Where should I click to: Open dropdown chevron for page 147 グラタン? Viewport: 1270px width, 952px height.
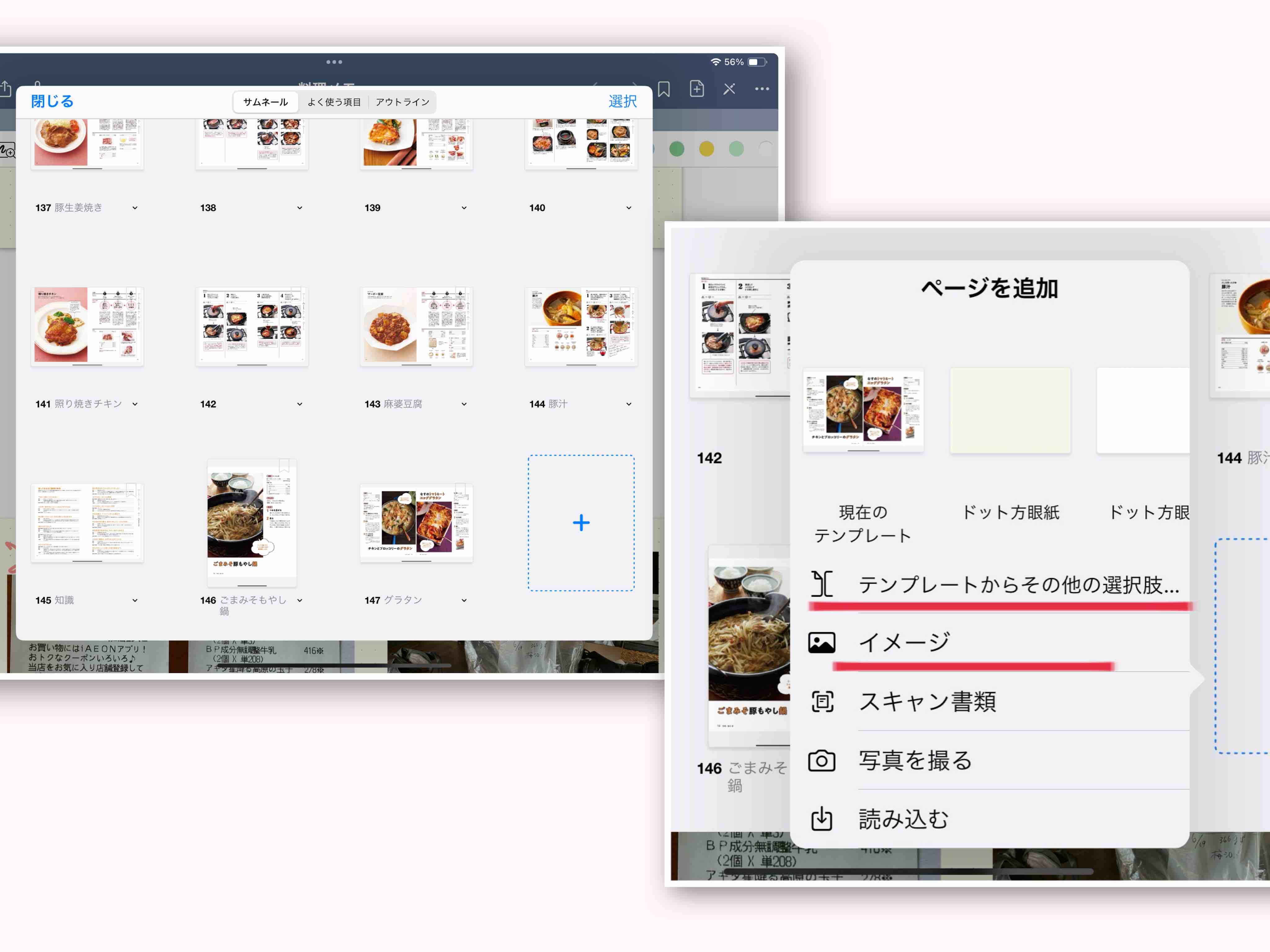pyautogui.click(x=464, y=600)
